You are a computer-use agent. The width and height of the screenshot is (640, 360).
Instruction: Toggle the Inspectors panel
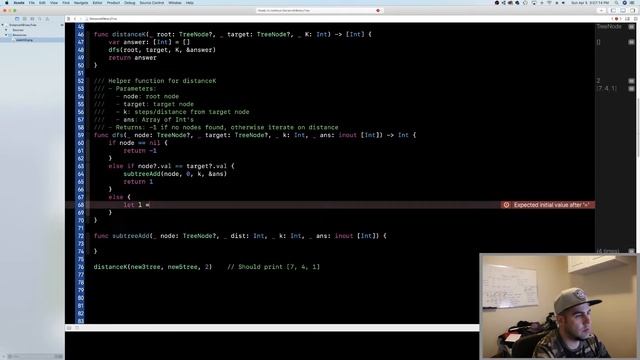(x=633, y=11)
